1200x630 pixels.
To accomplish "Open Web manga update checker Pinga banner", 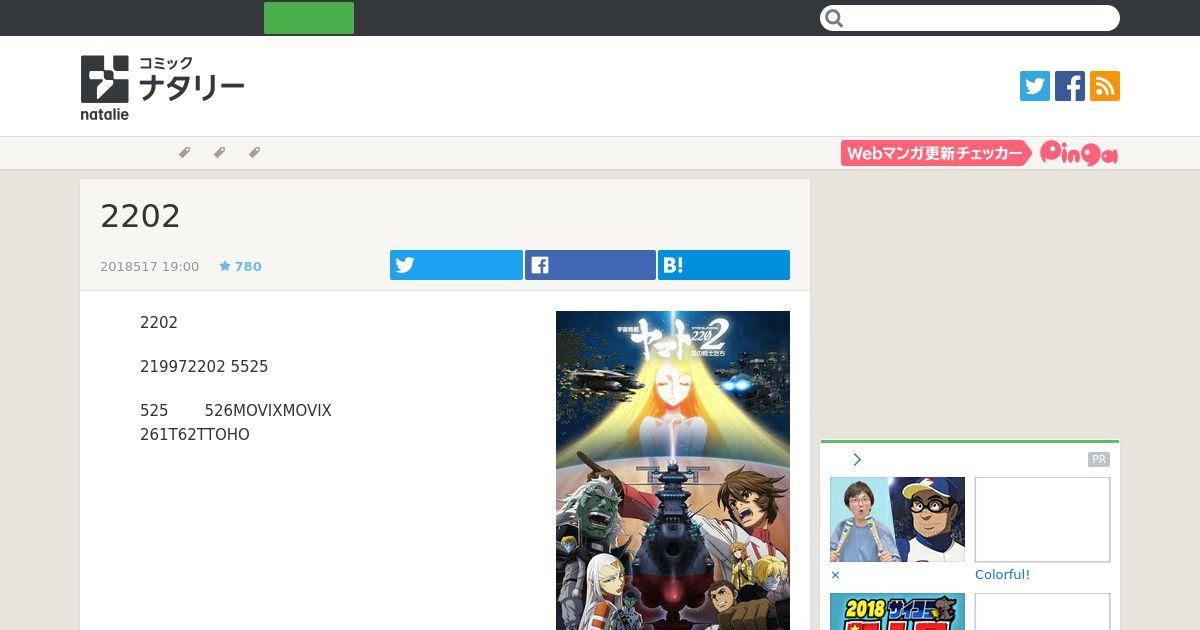I will point(979,153).
